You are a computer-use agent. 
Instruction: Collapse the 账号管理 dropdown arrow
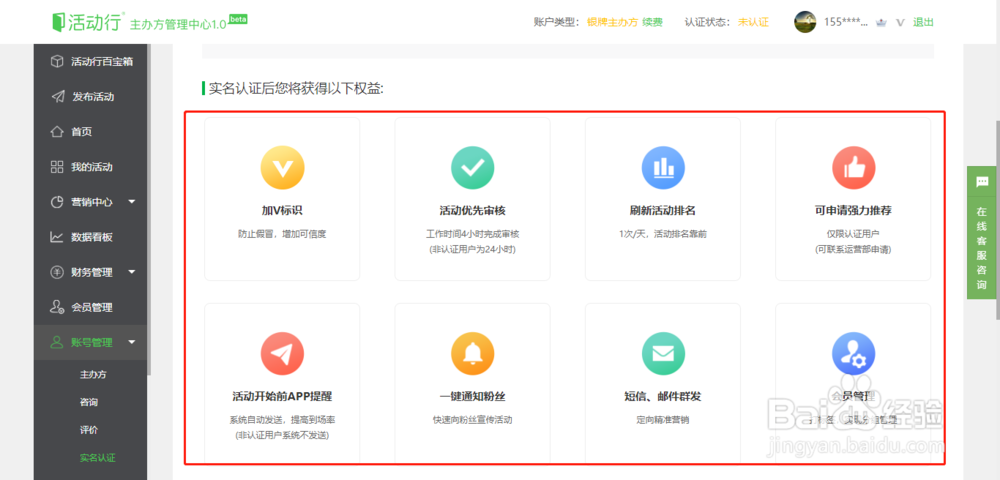132,342
